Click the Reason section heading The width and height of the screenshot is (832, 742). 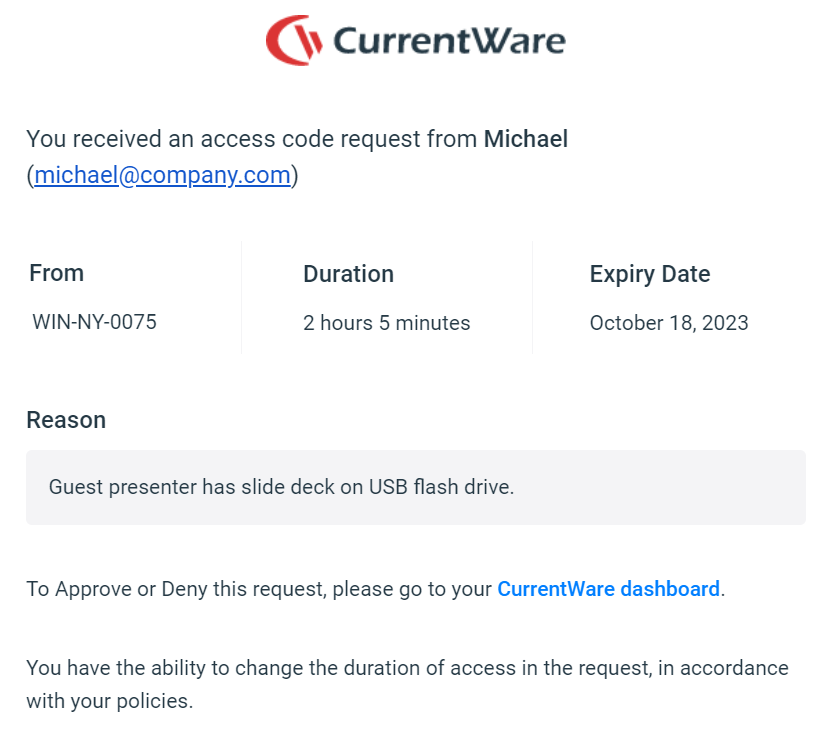click(66, 420)
